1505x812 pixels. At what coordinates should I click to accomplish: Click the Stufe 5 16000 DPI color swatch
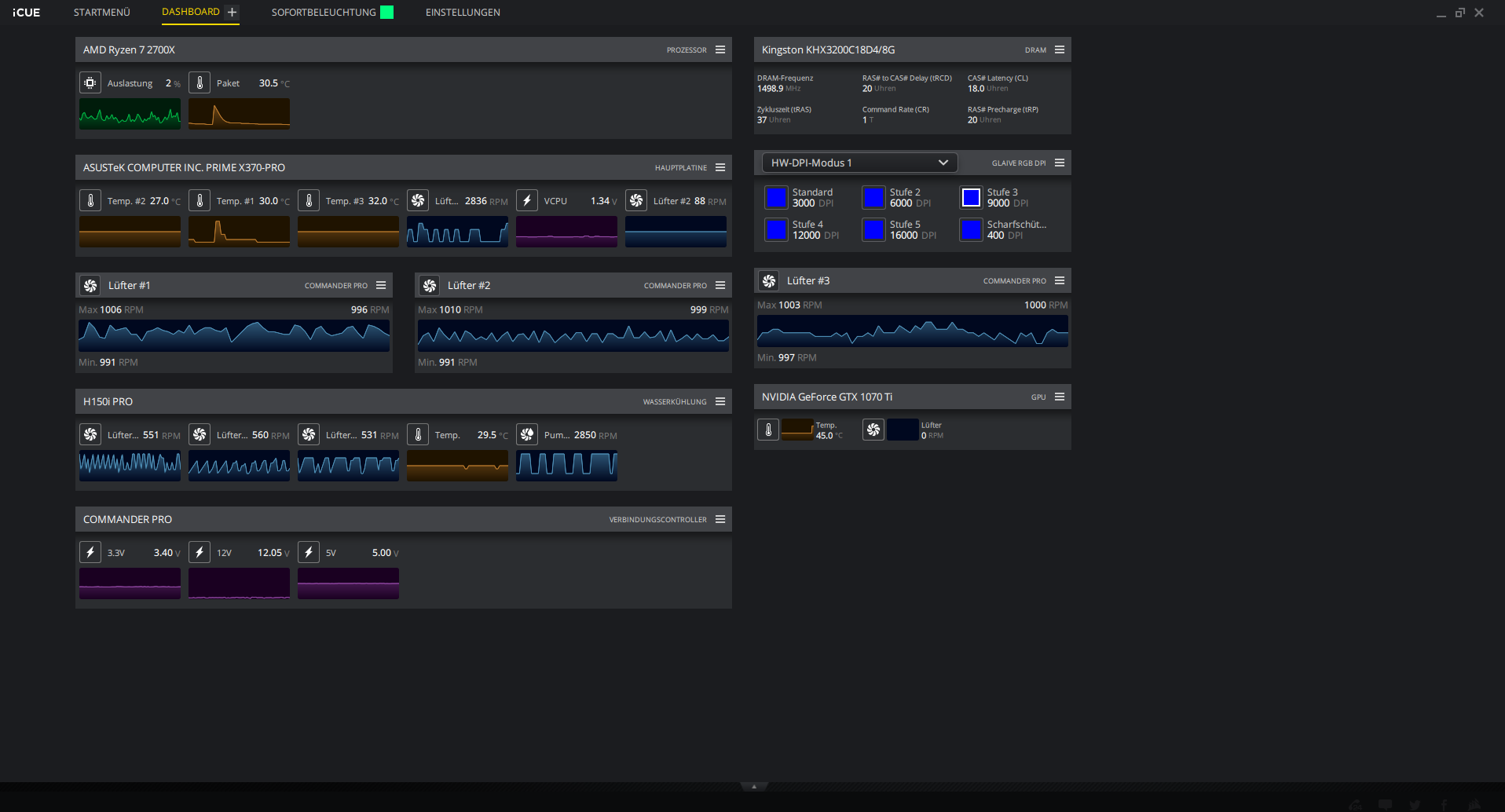click(x=873, y=229)
